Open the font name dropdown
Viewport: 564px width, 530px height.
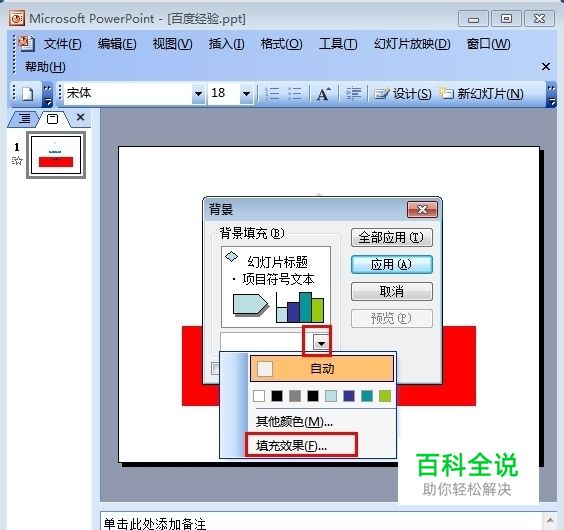(198, 94)
